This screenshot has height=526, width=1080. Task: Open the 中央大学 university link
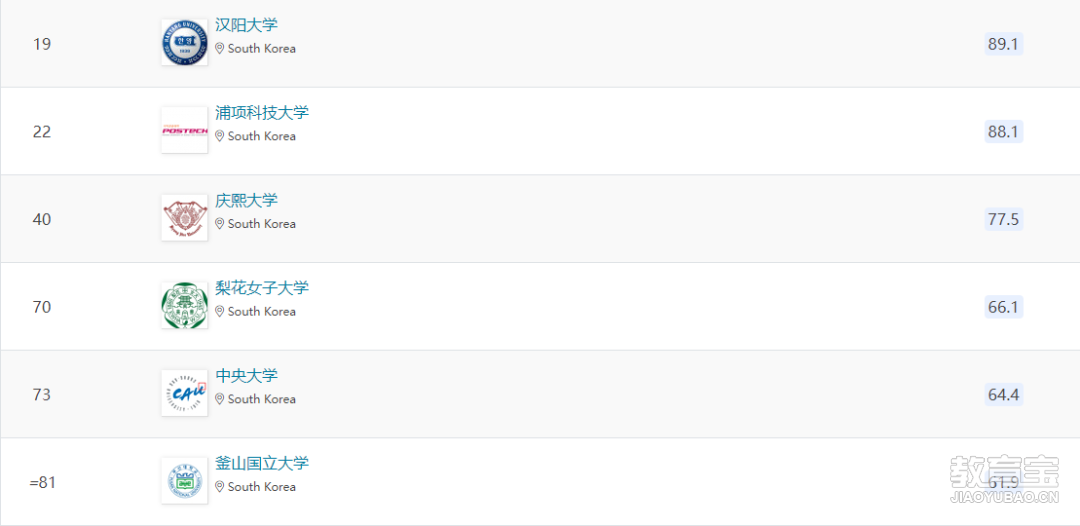(x=247, y=376)
